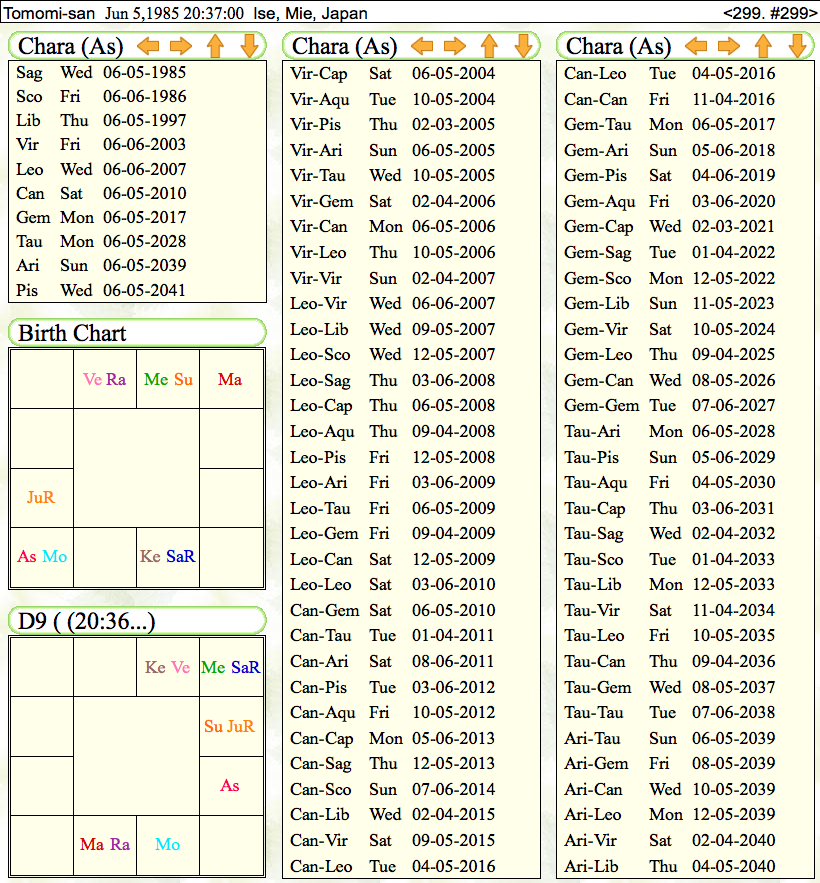The height and width of the screenshot is (883, 820).
Task: Click right arrow in middle Chara panel header
Action: click(x=455, y=46)
